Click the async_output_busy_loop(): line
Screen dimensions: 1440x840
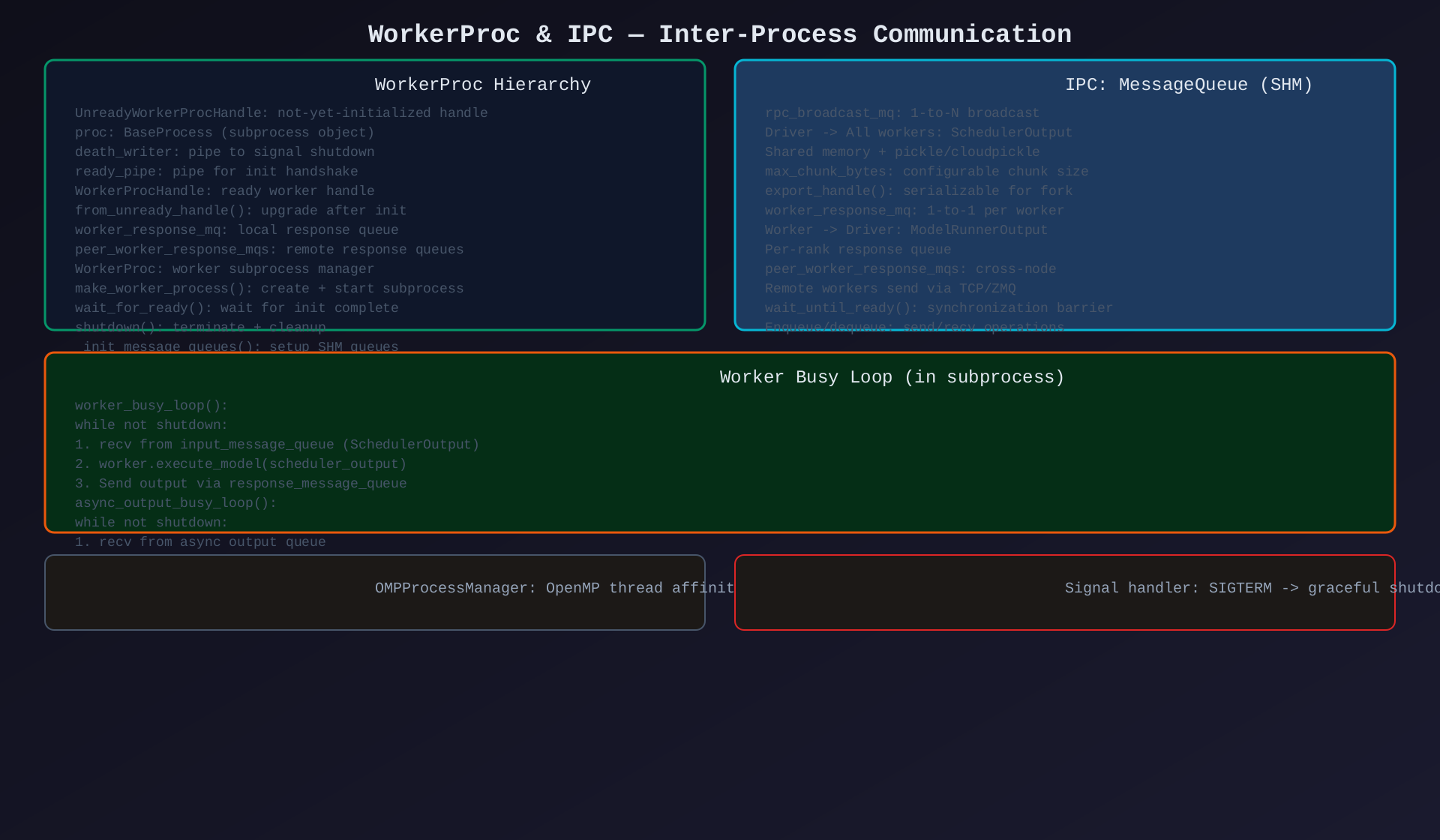point(175,503)
